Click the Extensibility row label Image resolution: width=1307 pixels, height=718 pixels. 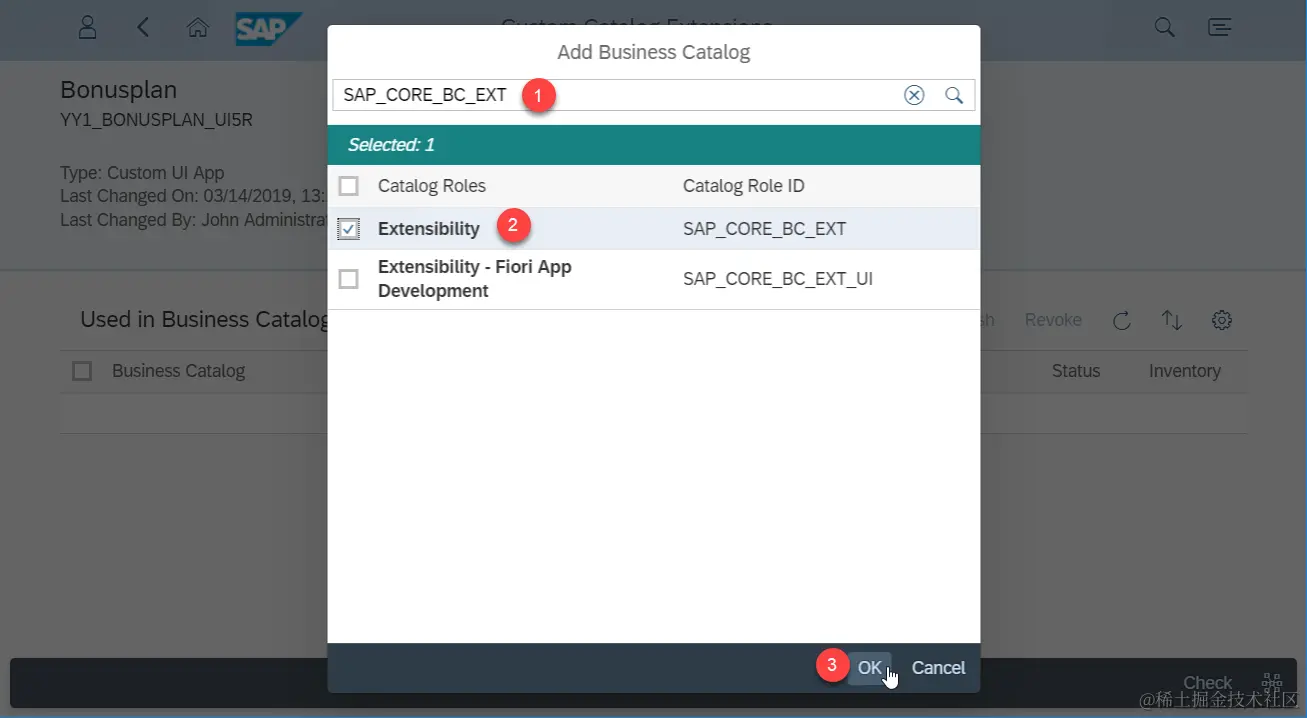[429, 229]
